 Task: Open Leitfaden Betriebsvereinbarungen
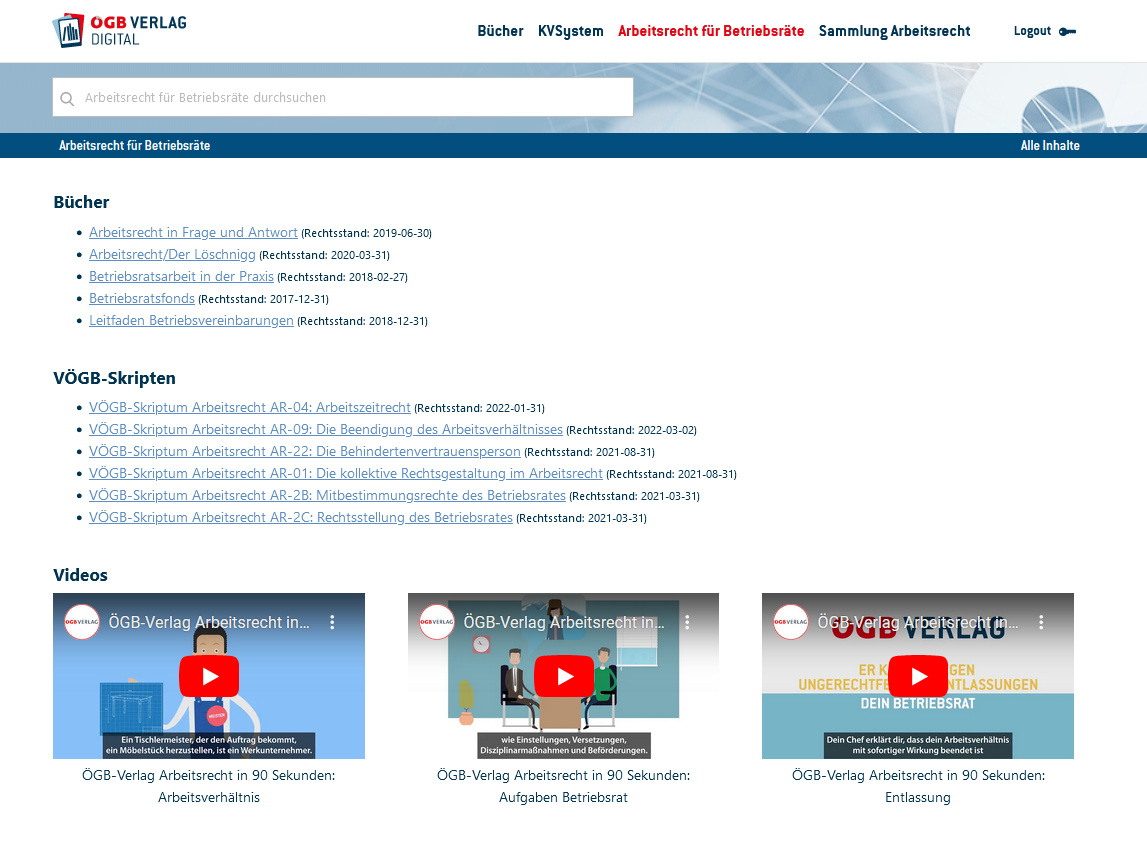(192, 320)
